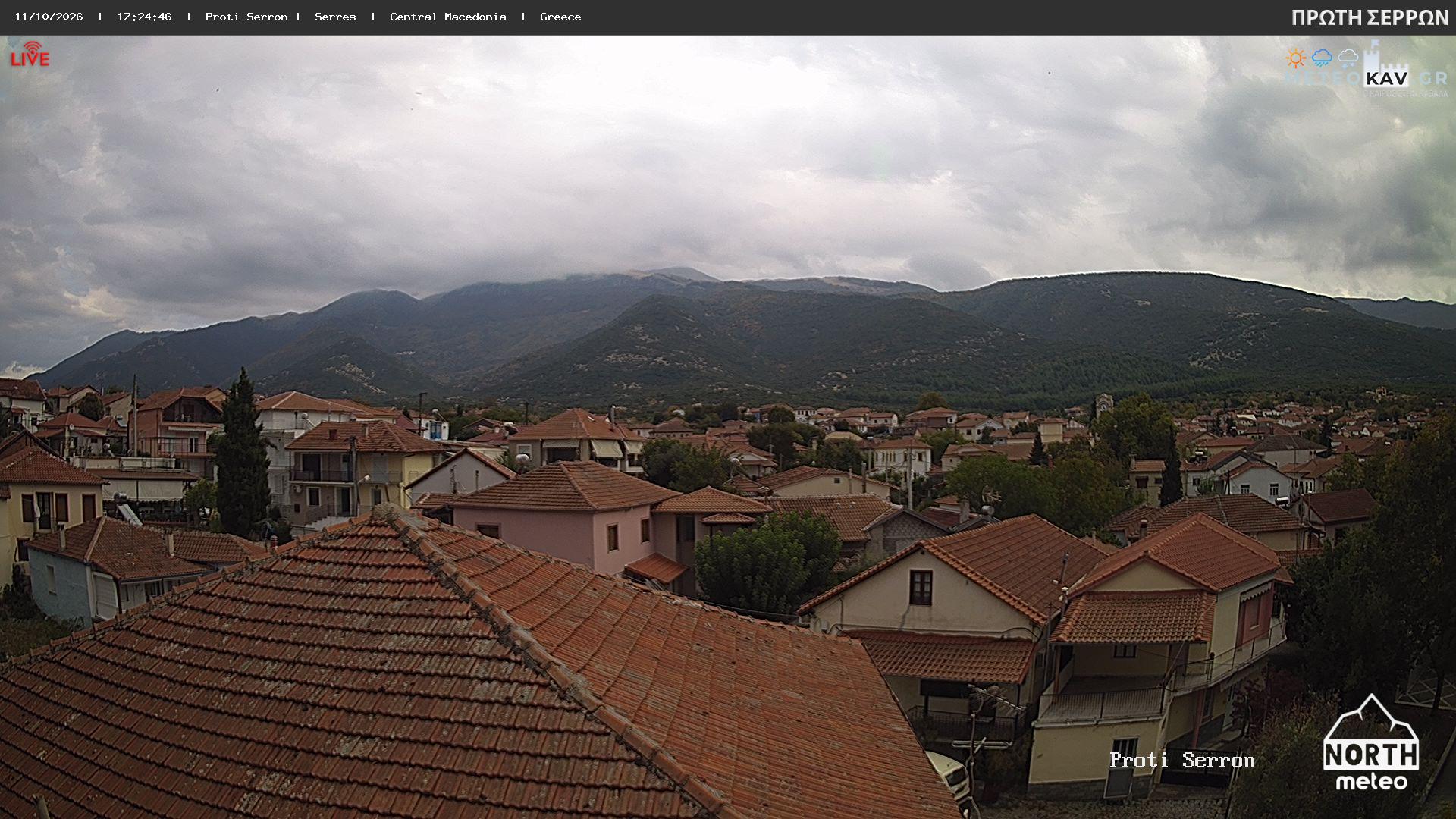
Task: Click the red LIVE indicator icon
Action: tap(30, 54)
